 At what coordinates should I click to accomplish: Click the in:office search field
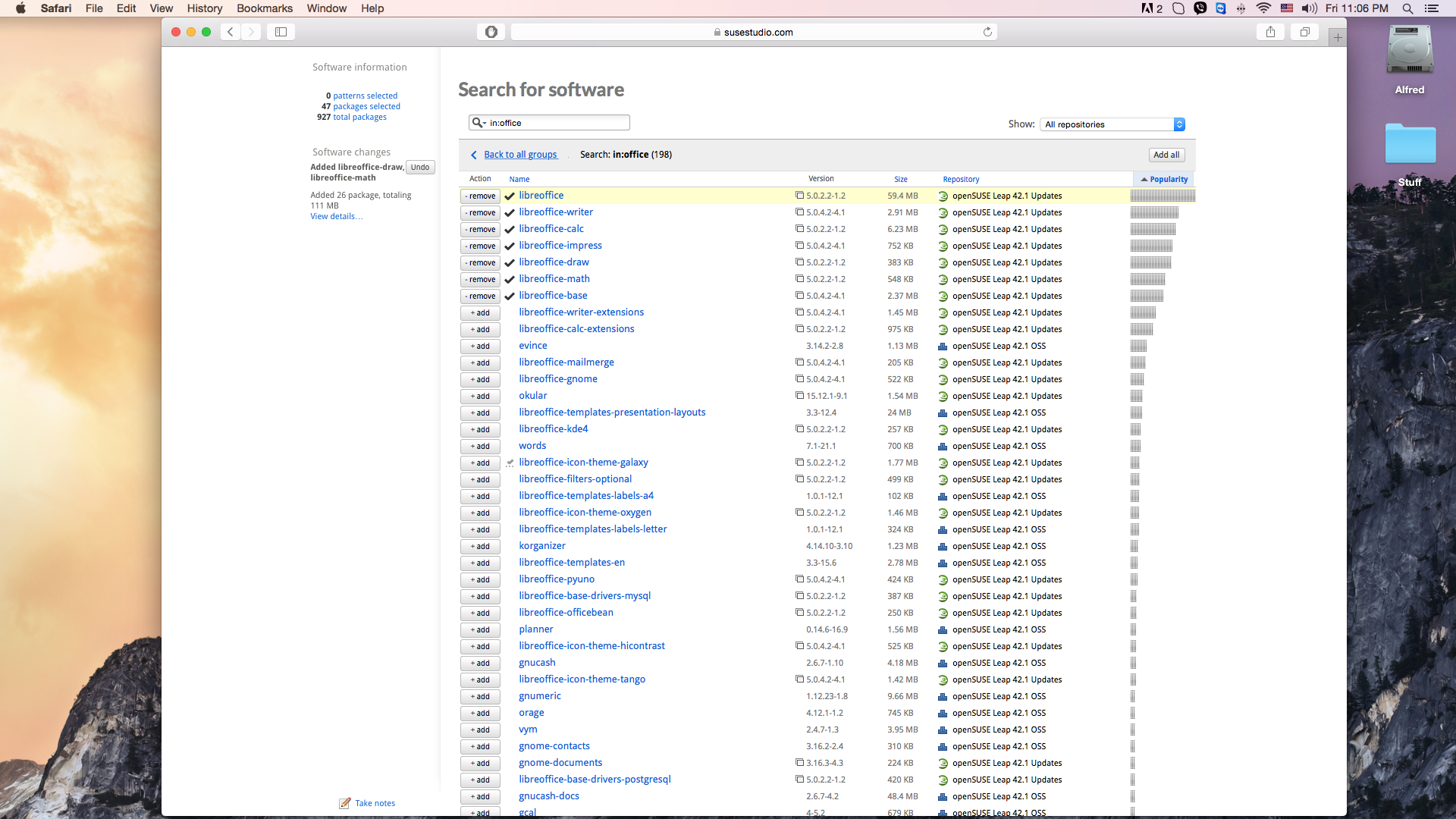549,123
